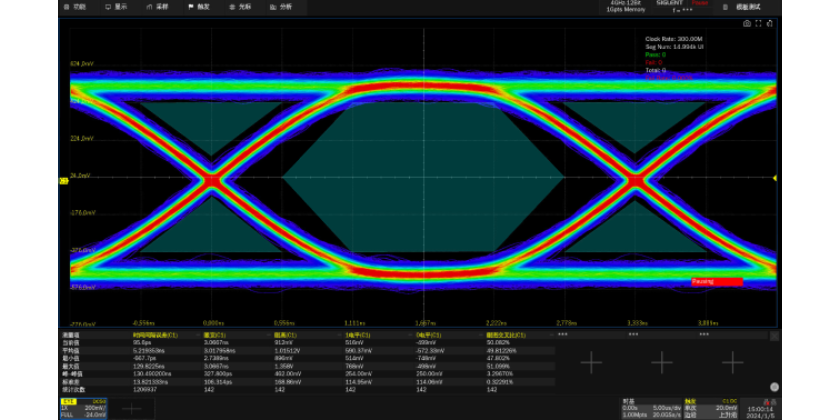Click the trigger level marker on right edge

point(775,177)
